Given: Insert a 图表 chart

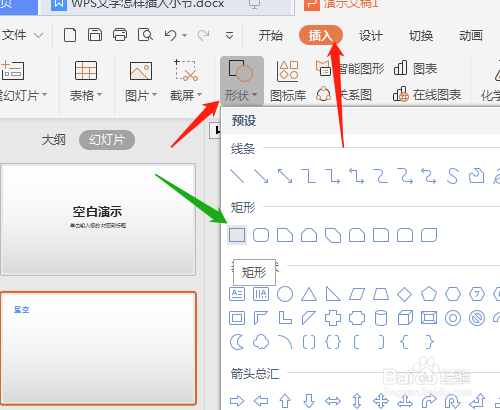Looking at the screenshot, I should click(415, 69).
